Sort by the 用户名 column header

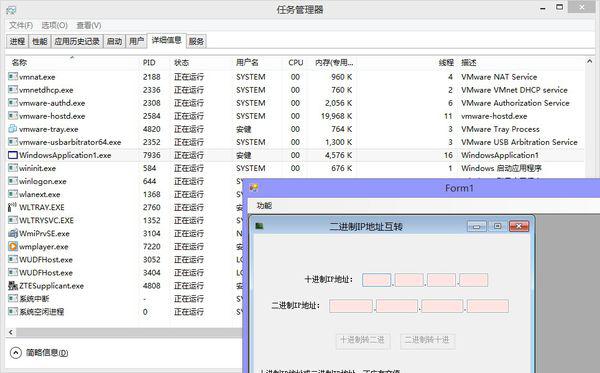coord(257,62)
